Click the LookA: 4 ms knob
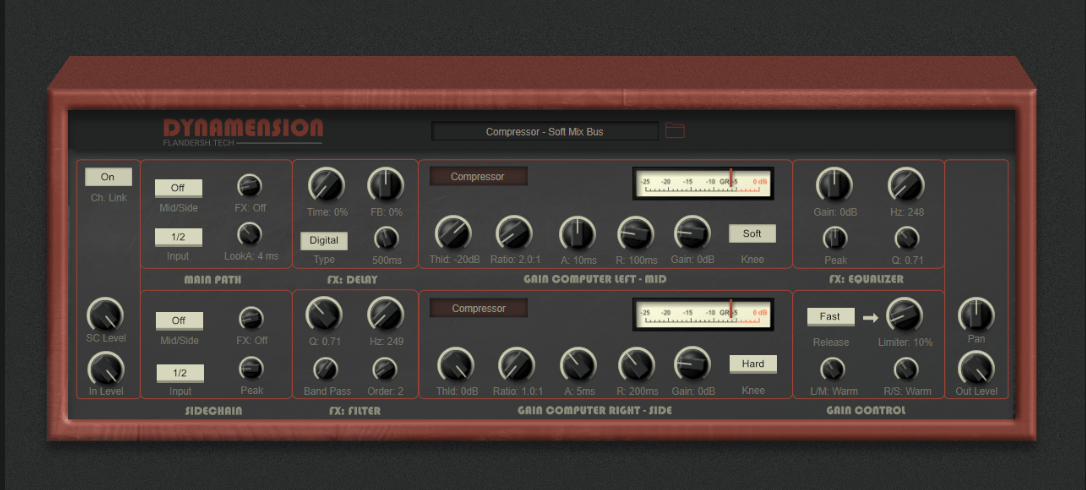This screenshot has height=490, width=1086. pyautogui.click(x=249, y=234)
